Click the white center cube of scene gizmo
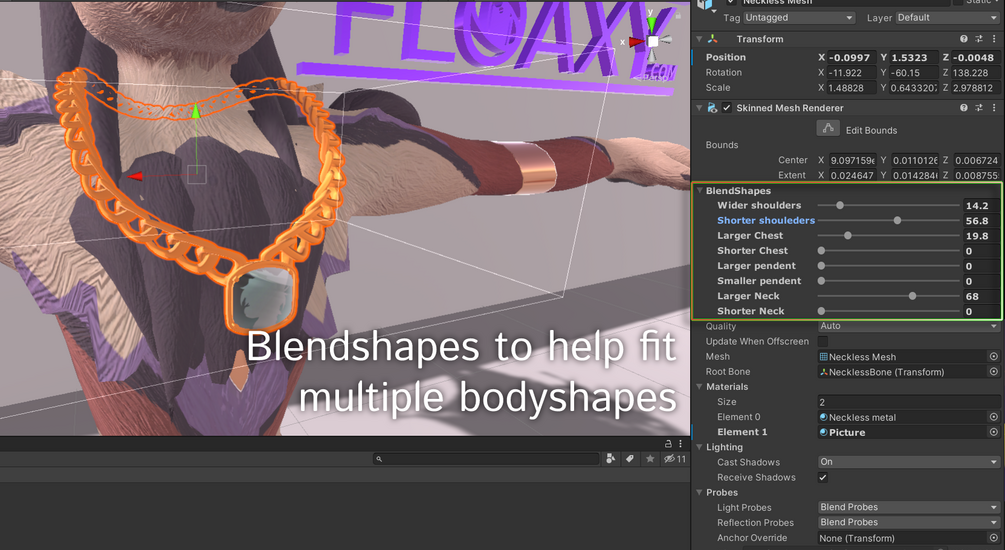This screenshot has width=1005, height=550. click(x=652, y=42)
